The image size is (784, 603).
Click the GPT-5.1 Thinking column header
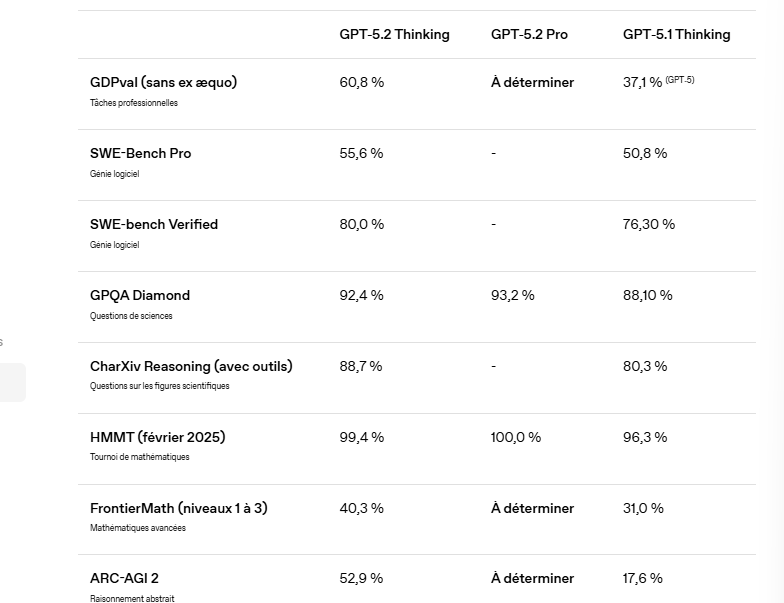pos(676,34)
